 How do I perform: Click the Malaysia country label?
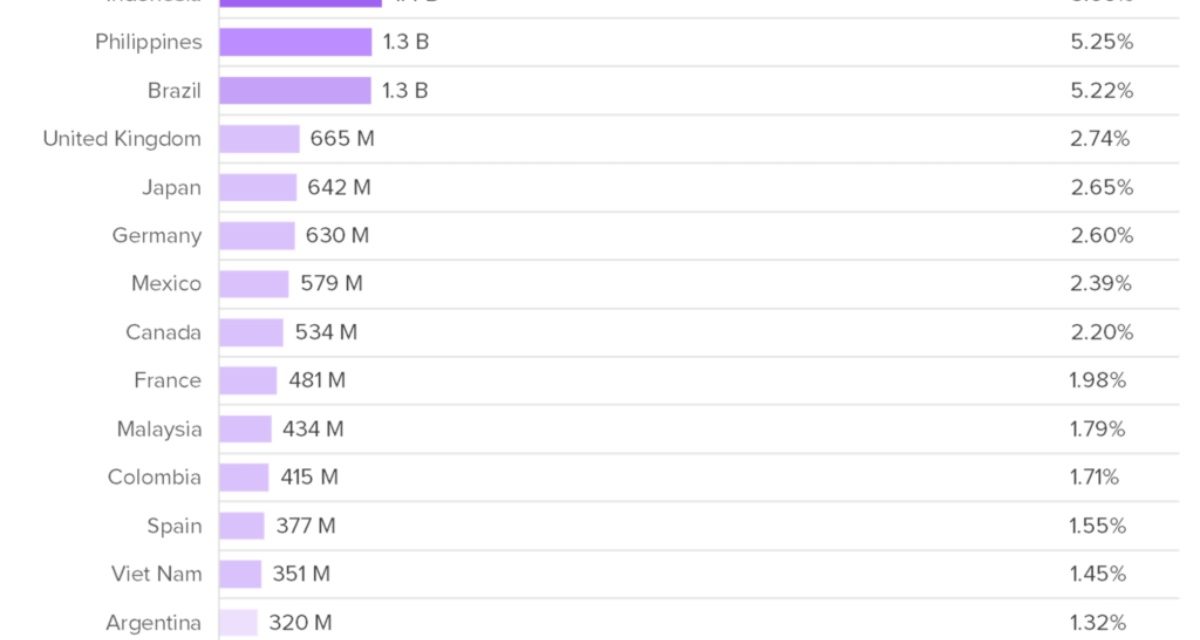(159, 429)
